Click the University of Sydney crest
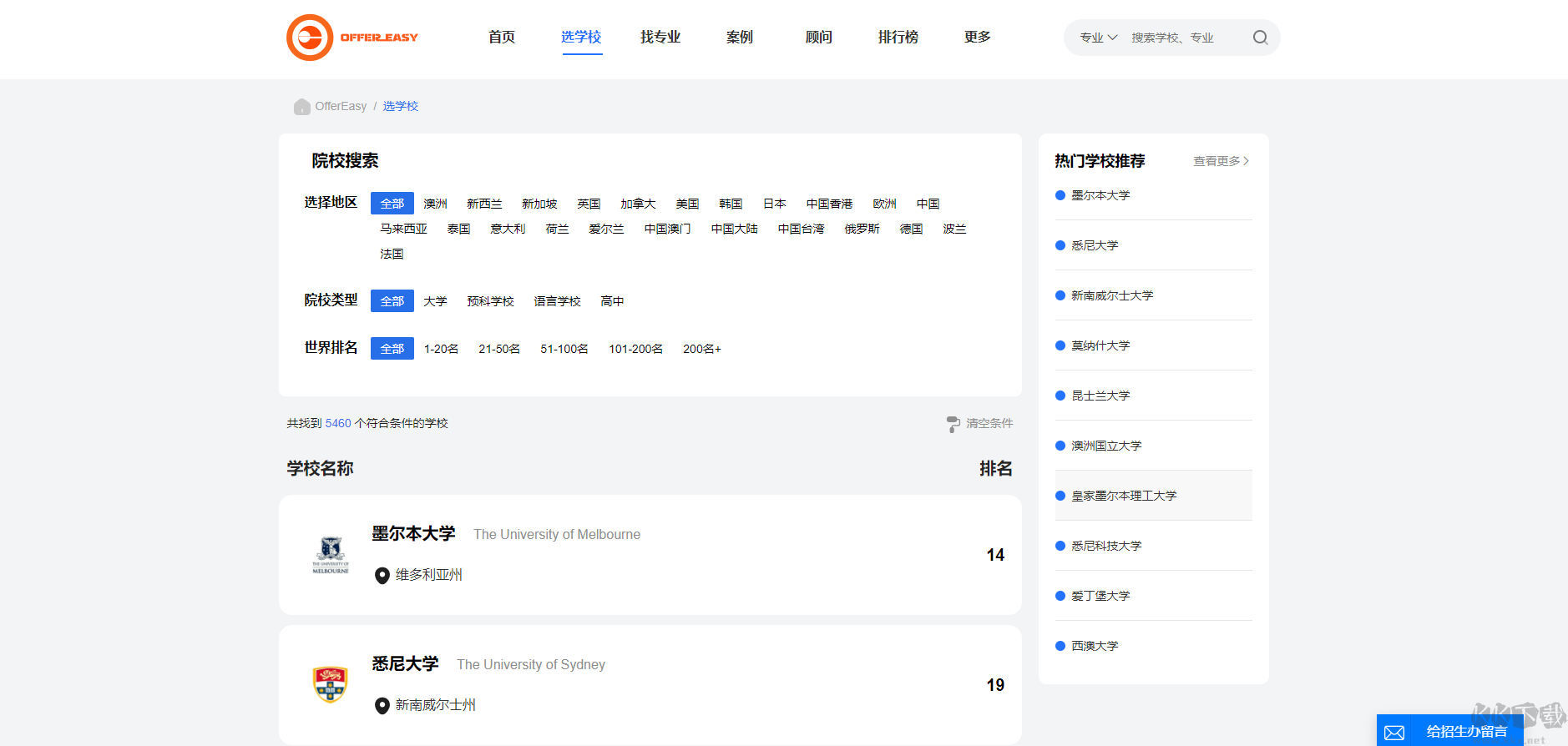 pyautogui.click(x=331, y=685)
